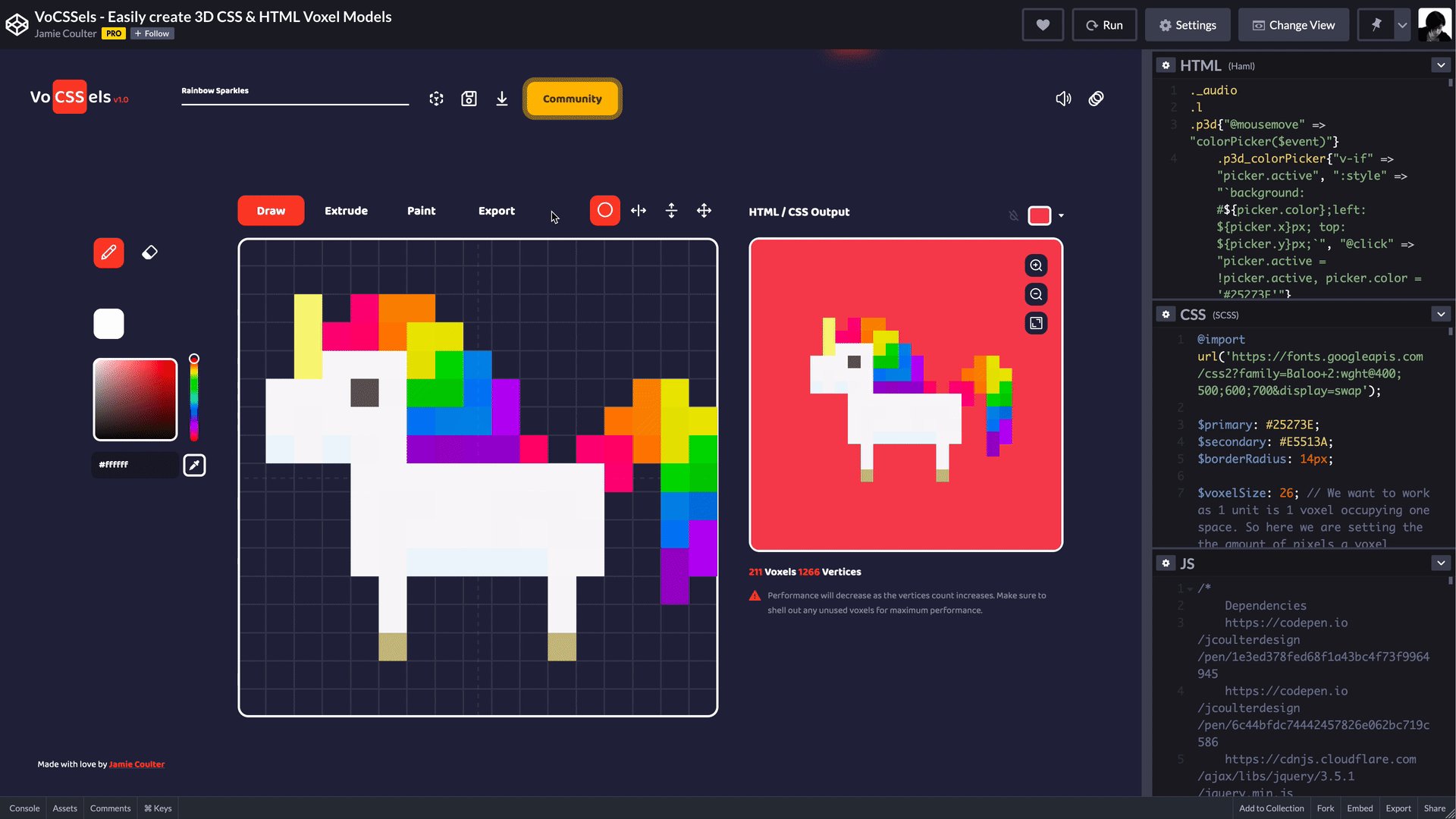This screenshot has width=1456, height=819.
Task: Open the CSS panel dropdown chevron
Action: point(1441,314)
